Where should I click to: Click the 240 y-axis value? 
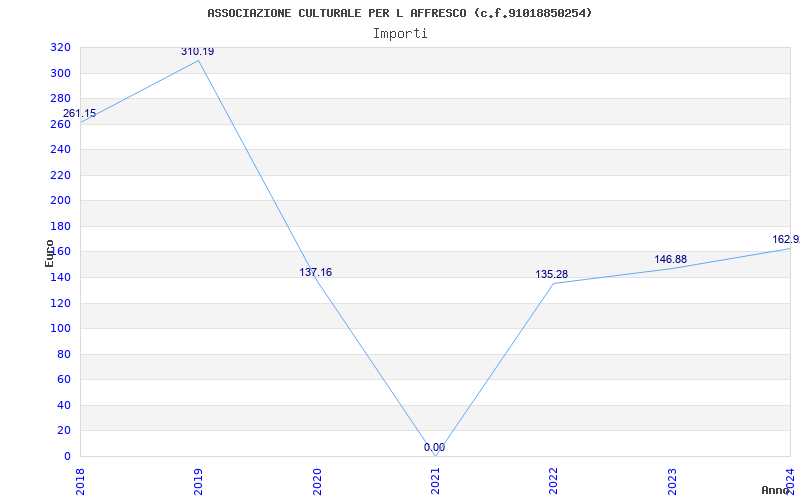click(60, 149)
